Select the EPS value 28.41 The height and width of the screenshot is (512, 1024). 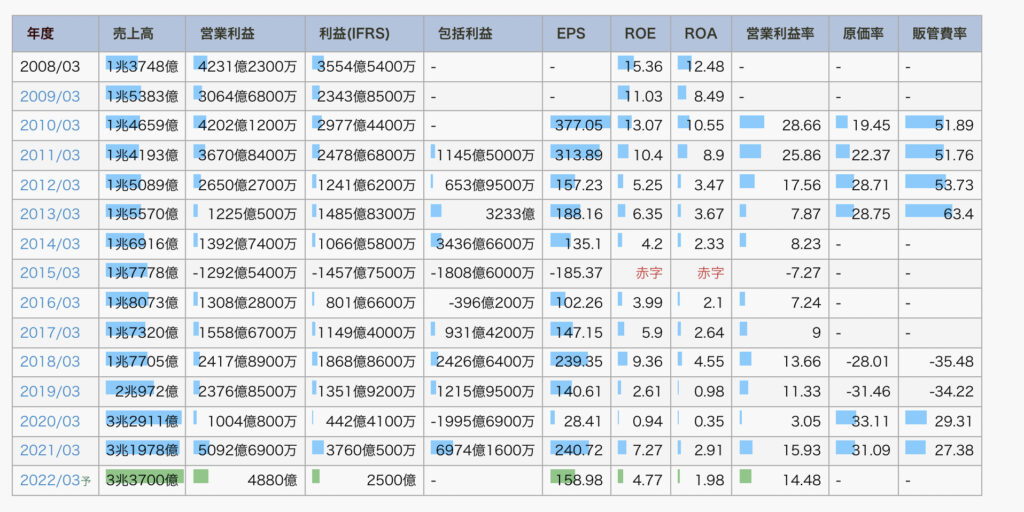point(584,421)
